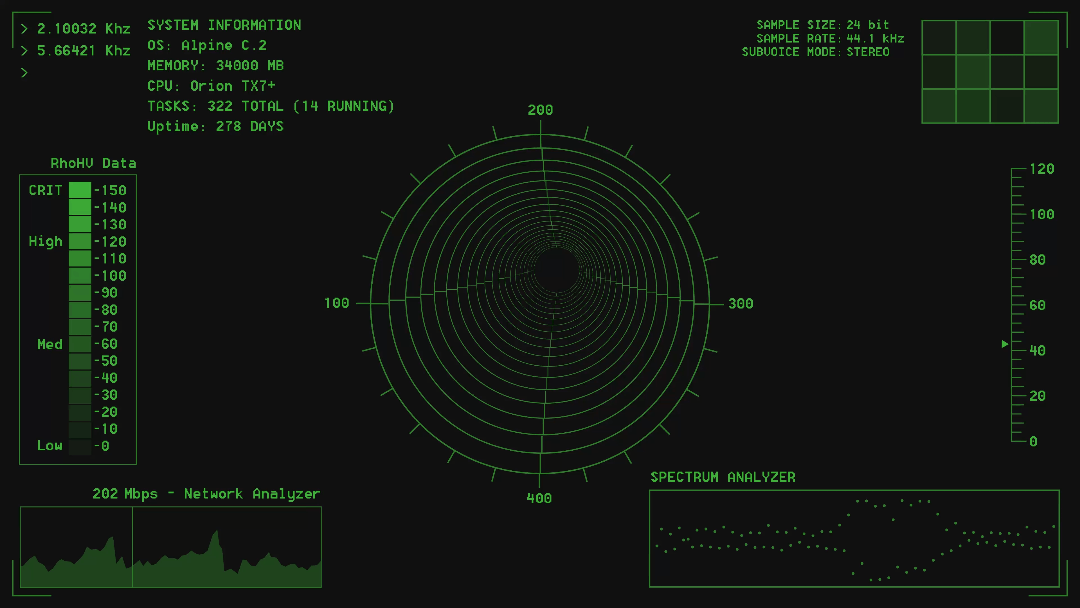The width and height of the screenshot is (1080, 608).
Task: Select the Low level label
Action: [x=50, y=445]
